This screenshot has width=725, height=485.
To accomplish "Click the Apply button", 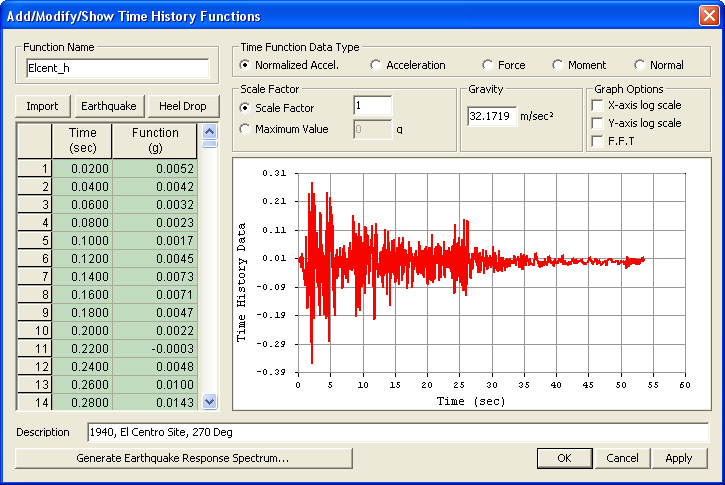I will [x=679, y=458].
